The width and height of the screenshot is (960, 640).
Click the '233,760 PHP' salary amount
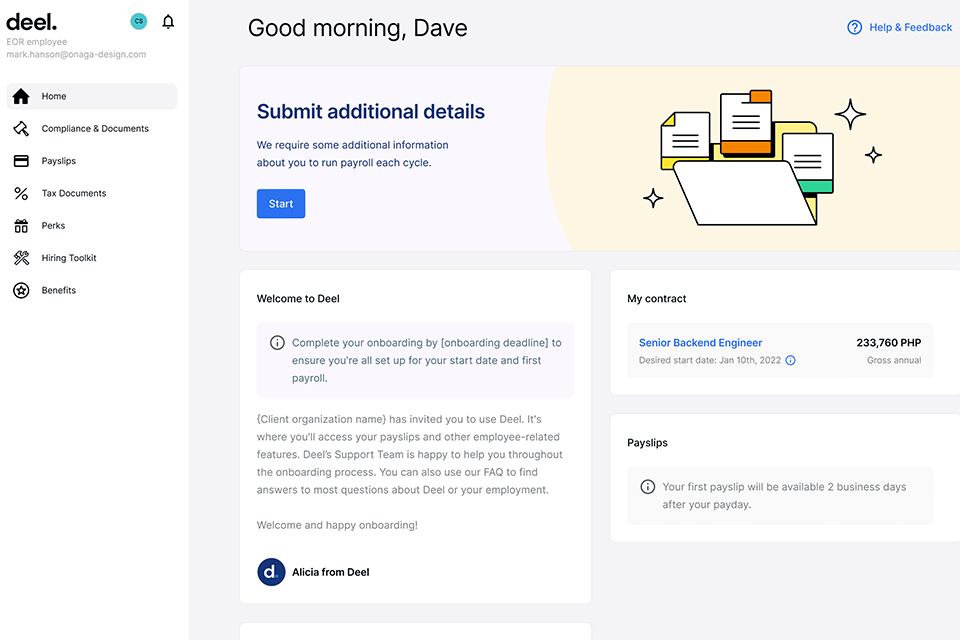coord(888,343)
